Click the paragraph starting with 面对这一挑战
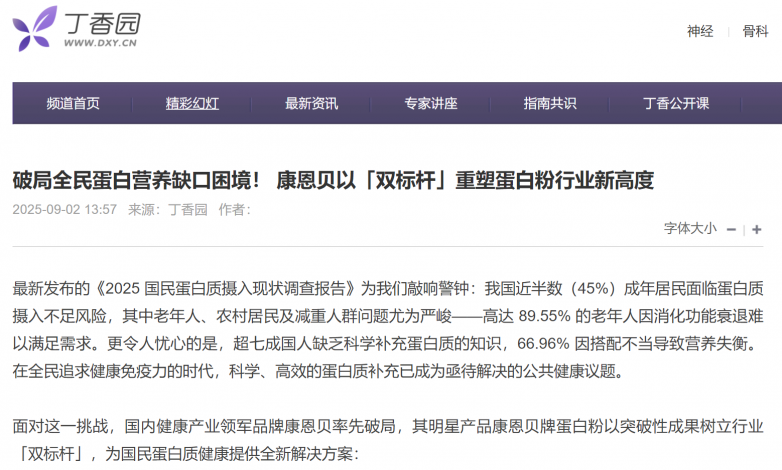 coord(390,428)
